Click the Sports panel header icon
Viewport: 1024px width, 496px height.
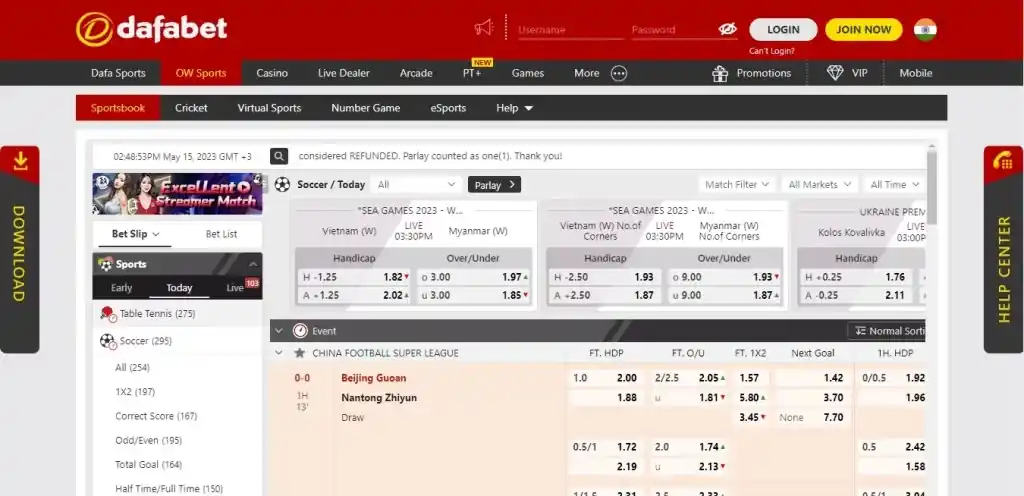[x=105, y=264]
